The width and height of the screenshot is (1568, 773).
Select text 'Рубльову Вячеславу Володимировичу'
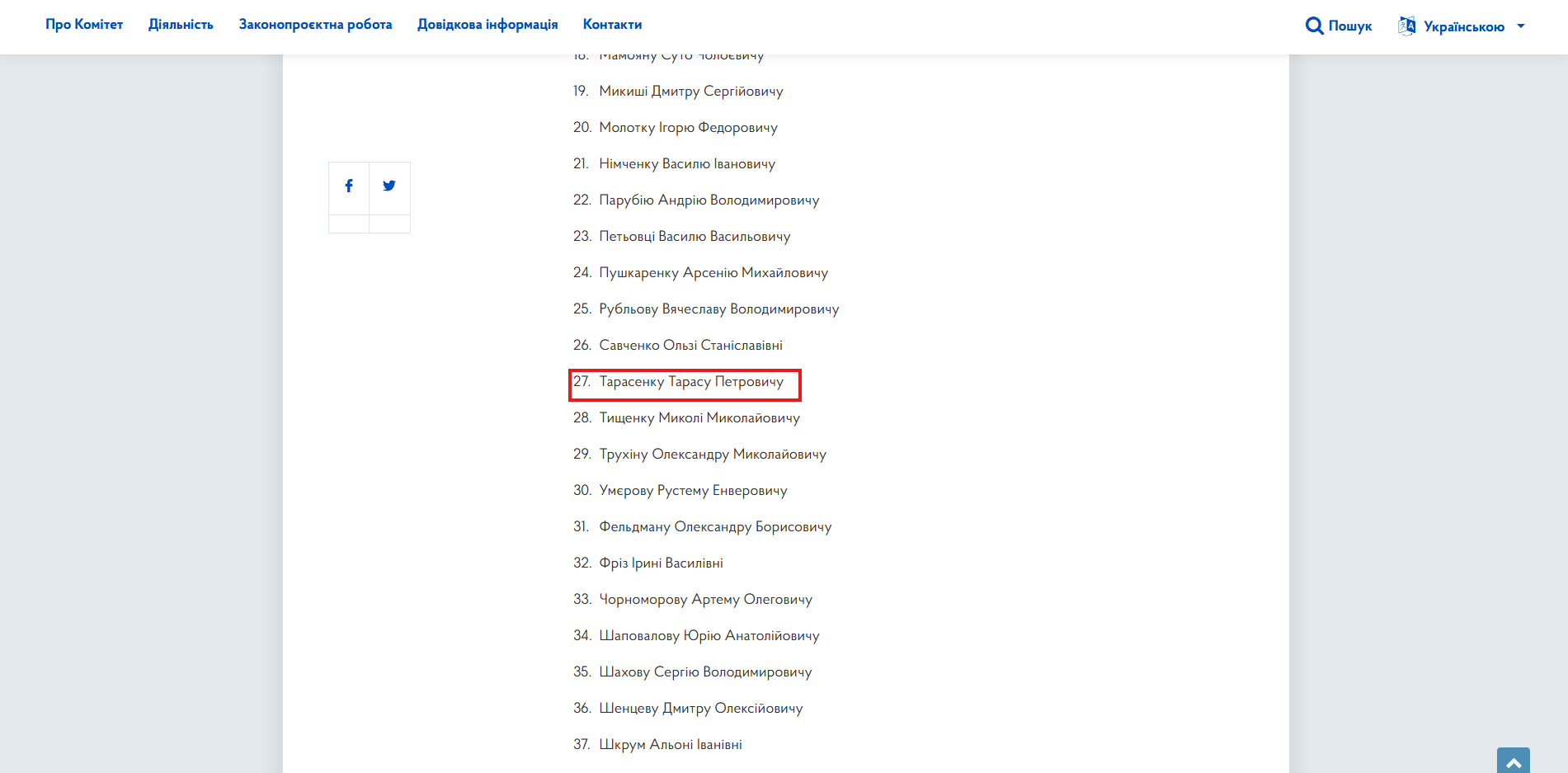coord(719,309)
